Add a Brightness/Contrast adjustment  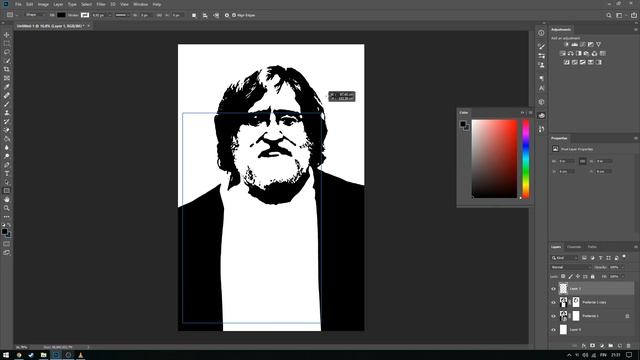567,44
